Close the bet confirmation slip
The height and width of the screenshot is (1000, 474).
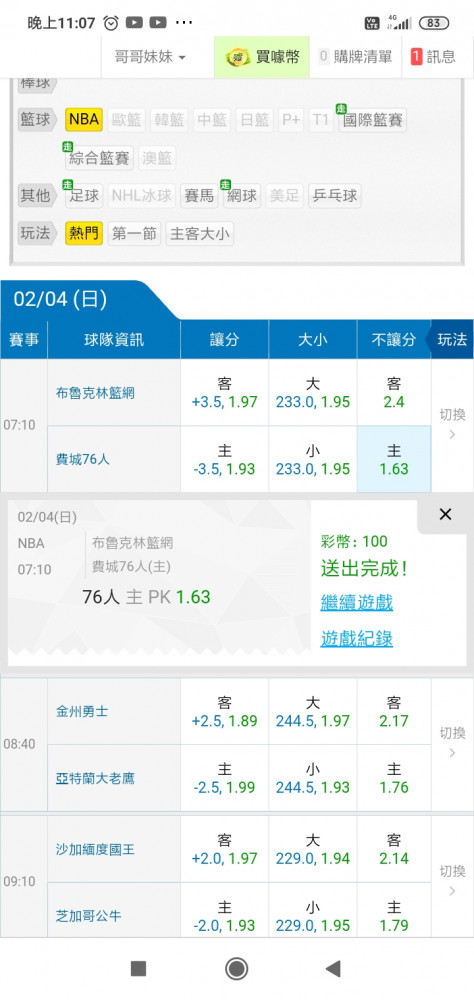point(445,514)
